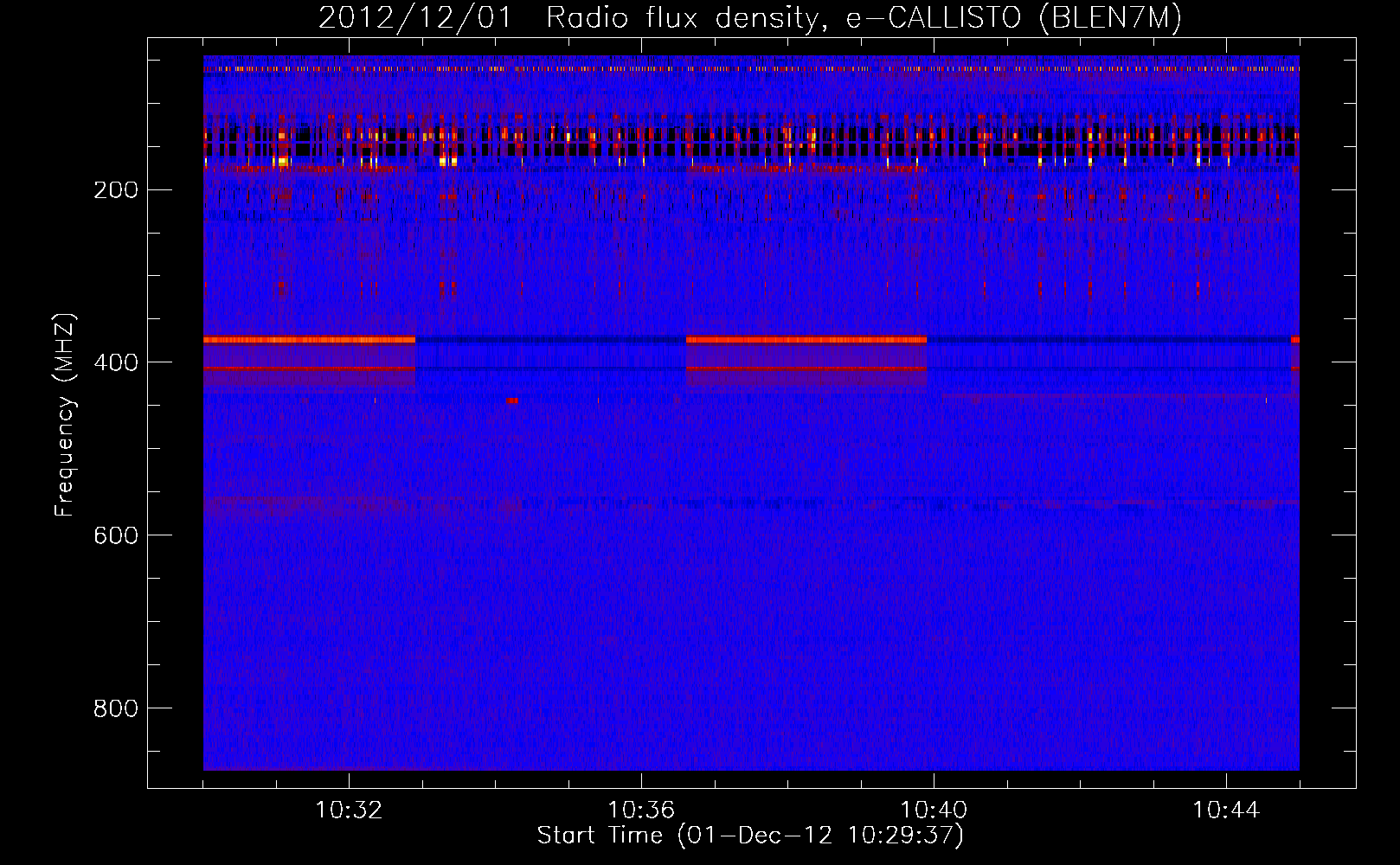Click the 600 frequency tick label
The width and height of the screenshot is (1400, 865).
[x=116, y=535]
